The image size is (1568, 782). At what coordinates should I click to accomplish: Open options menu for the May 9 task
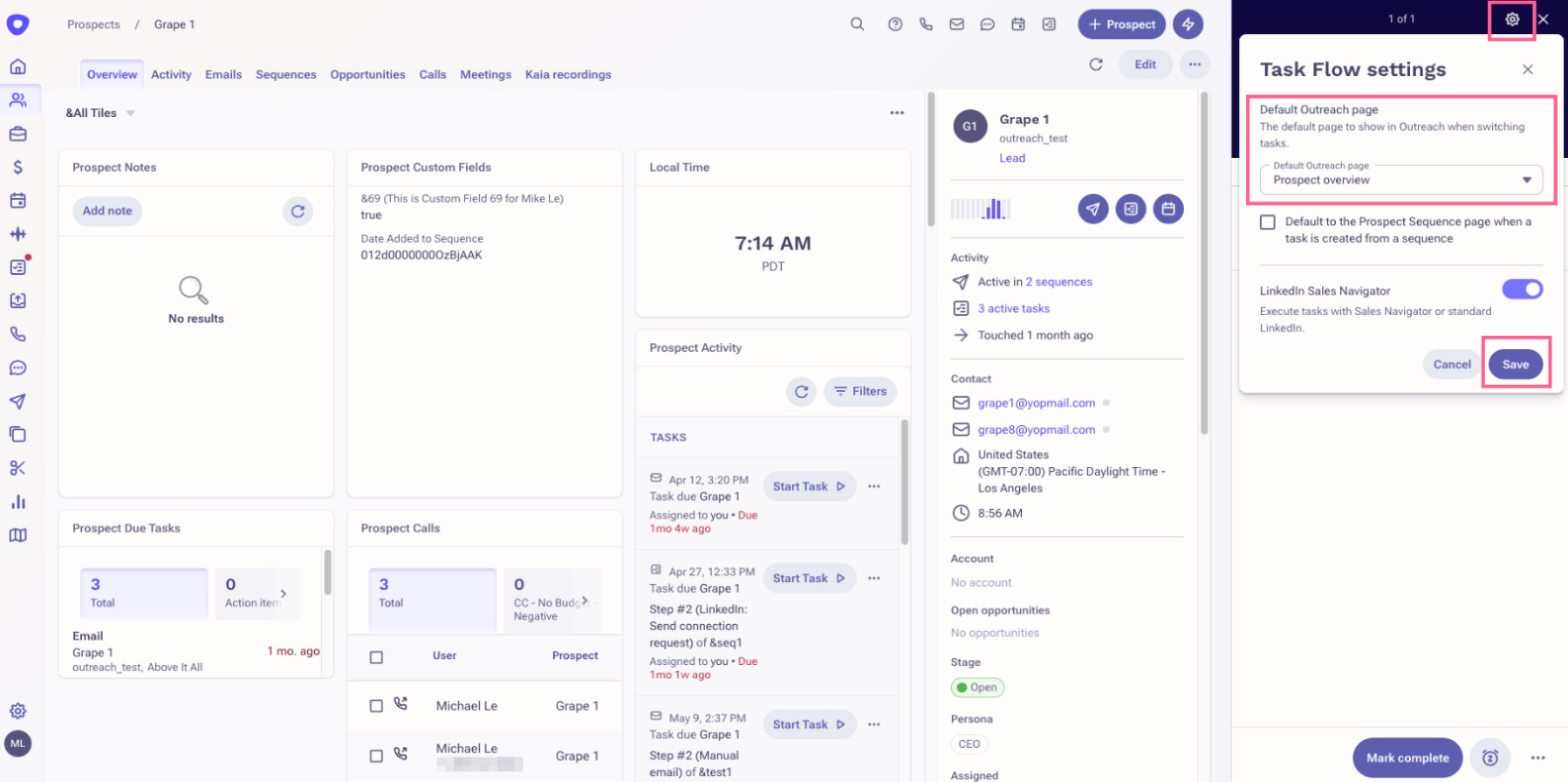pos(874,724)
